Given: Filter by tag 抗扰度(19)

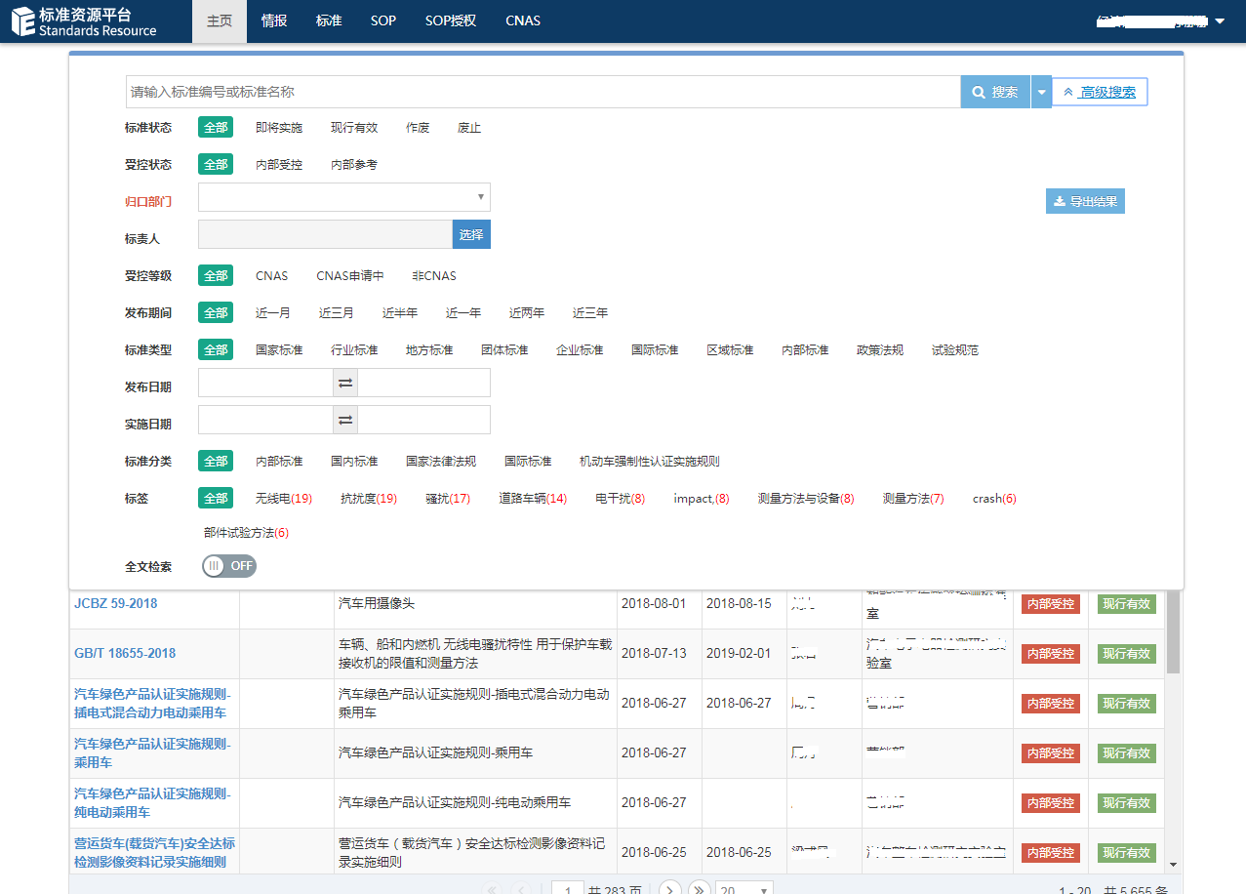Looking at the screenshot, I should click(369, 498).
